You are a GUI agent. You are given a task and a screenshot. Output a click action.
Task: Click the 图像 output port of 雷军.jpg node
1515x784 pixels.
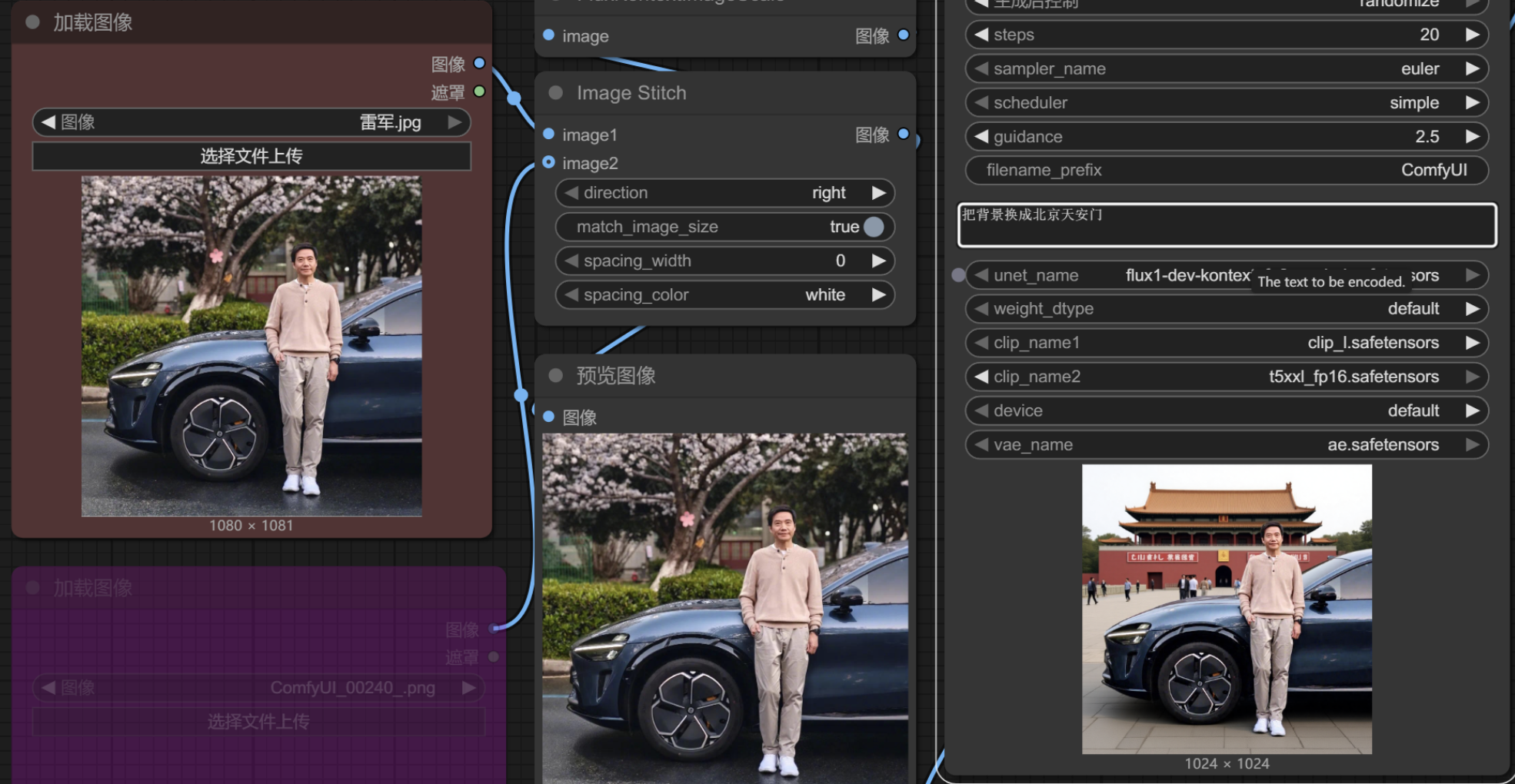(x=479, y=63)
